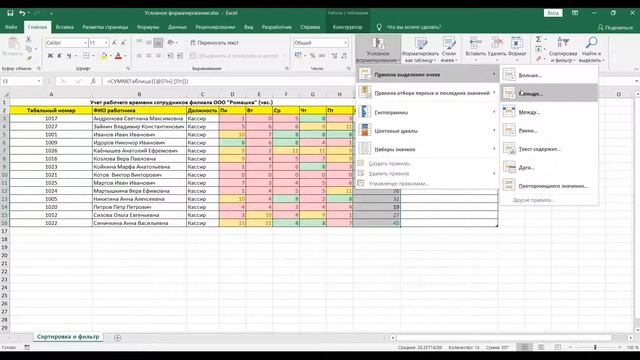The height and width of the screenshot is (360, 640).
Task: Click the Поделиться share button
Action: [615, 27]
